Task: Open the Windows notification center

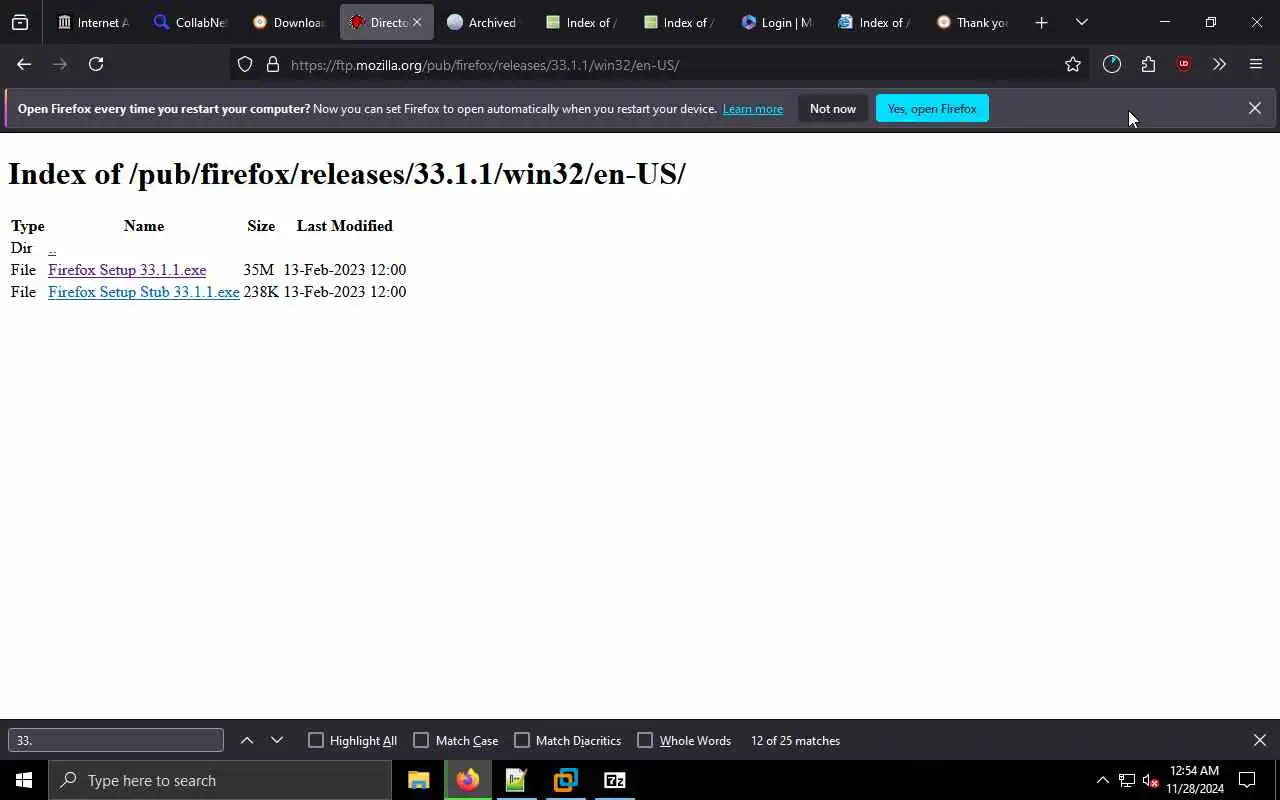Action: coord(1247,780)
